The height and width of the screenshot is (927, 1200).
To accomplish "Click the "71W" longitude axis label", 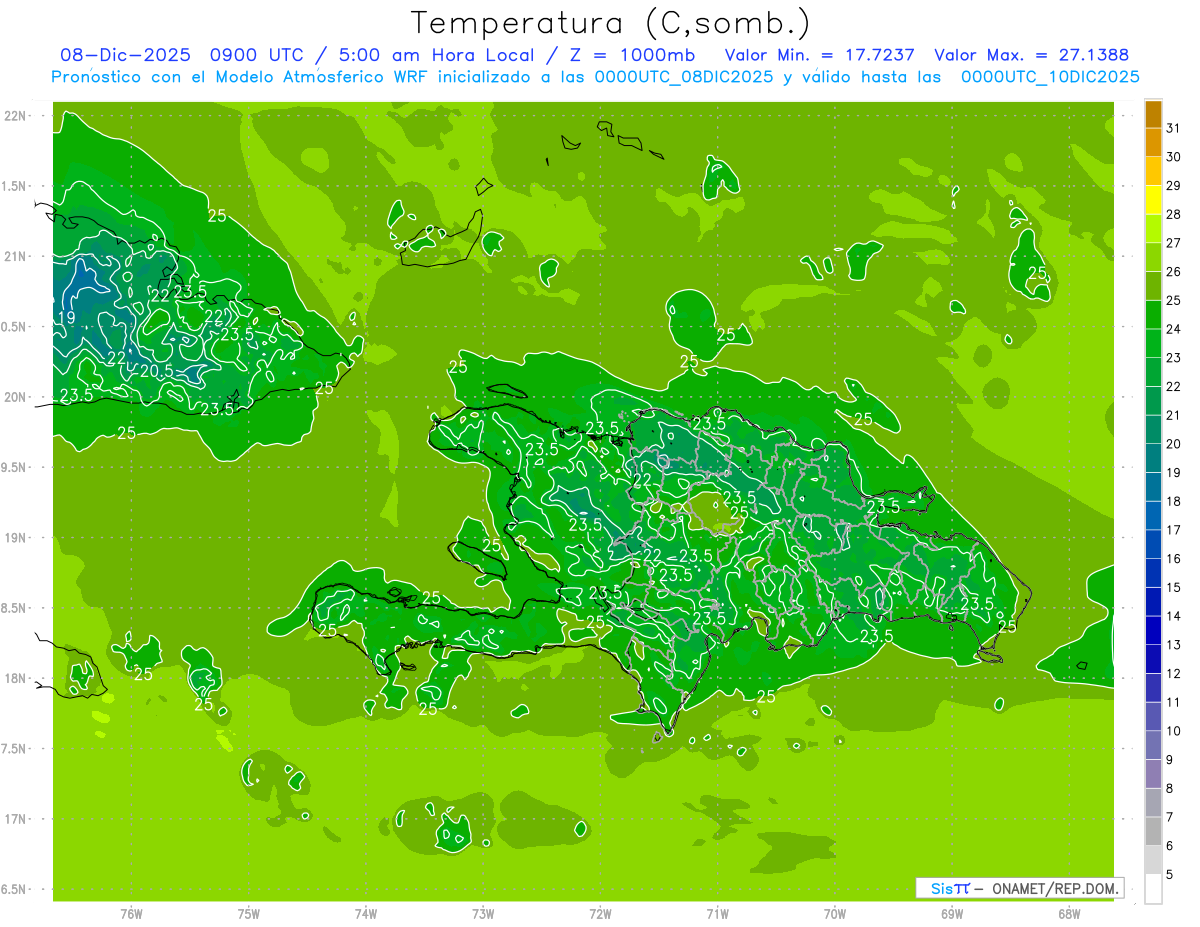I will click(x=717, y=913).
